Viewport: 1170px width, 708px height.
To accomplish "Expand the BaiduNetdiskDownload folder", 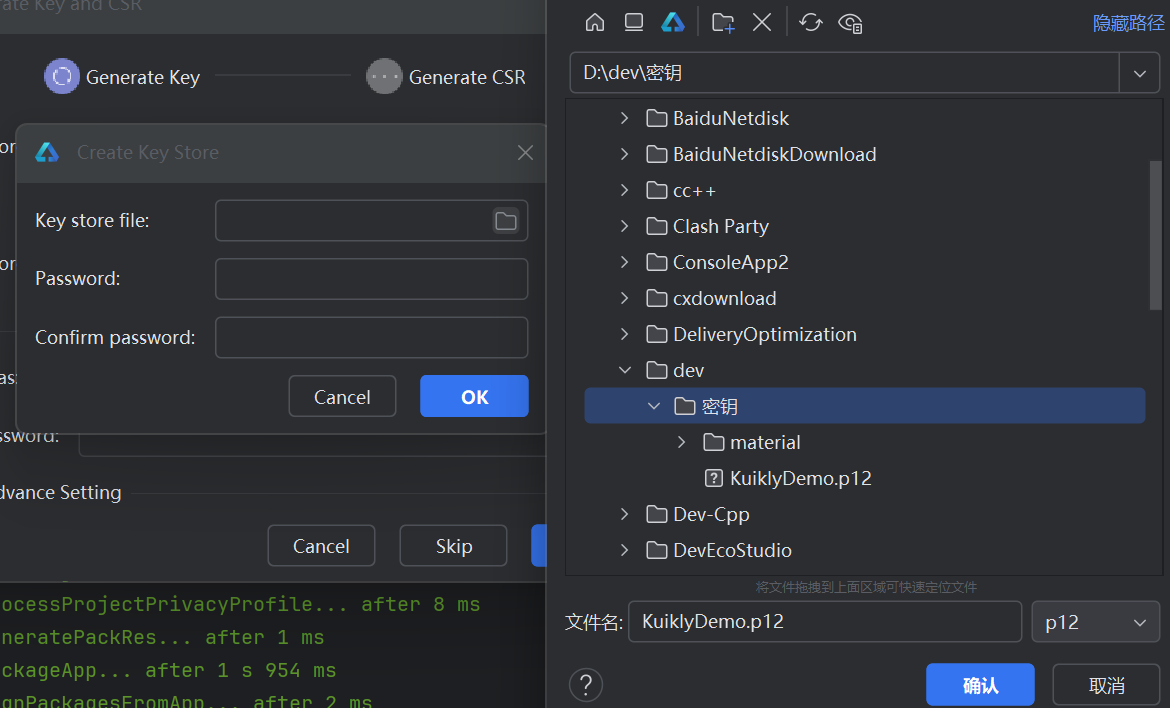I will pos(625,154).
